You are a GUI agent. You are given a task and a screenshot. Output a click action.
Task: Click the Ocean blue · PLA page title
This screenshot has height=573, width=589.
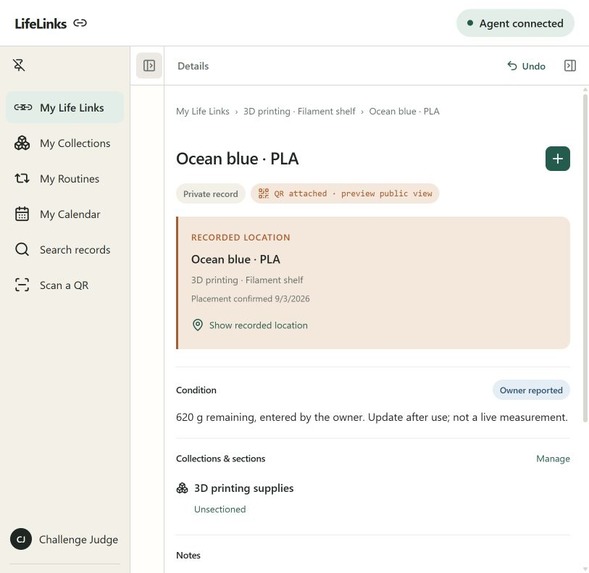pyautogui.click(x=237, y=159)
